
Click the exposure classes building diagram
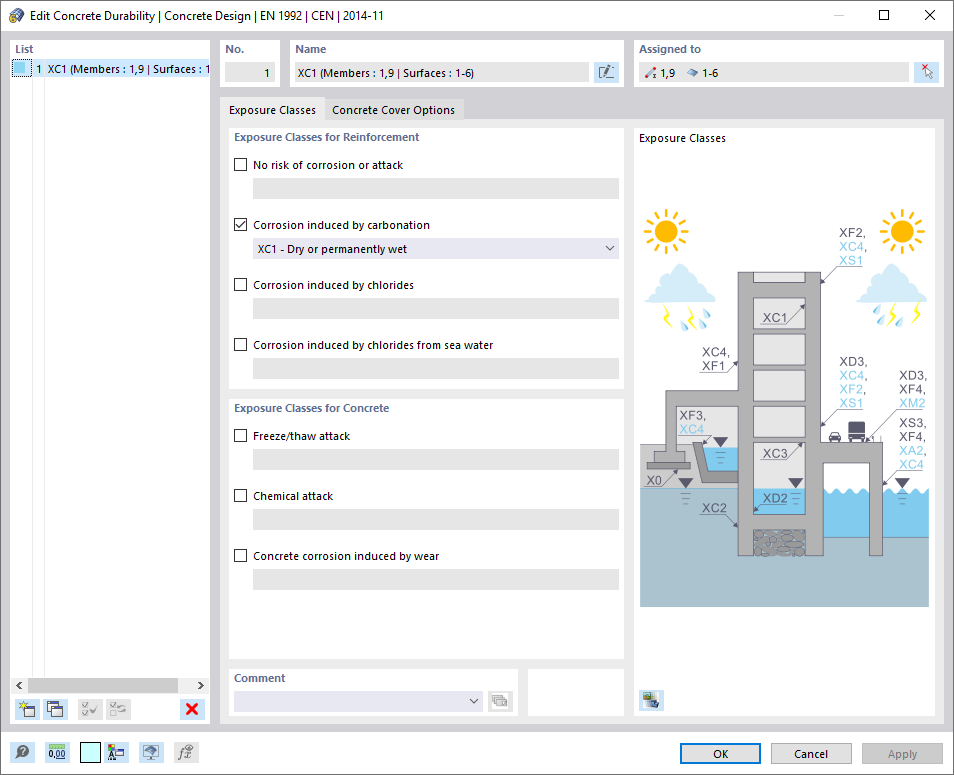[784, 407]
